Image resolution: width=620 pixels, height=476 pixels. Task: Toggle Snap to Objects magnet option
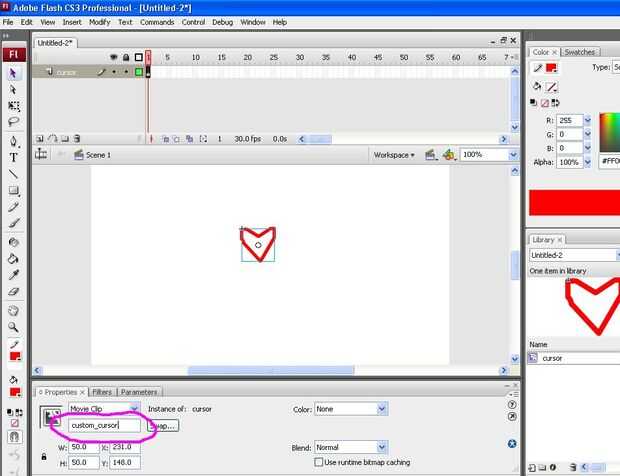14,437
